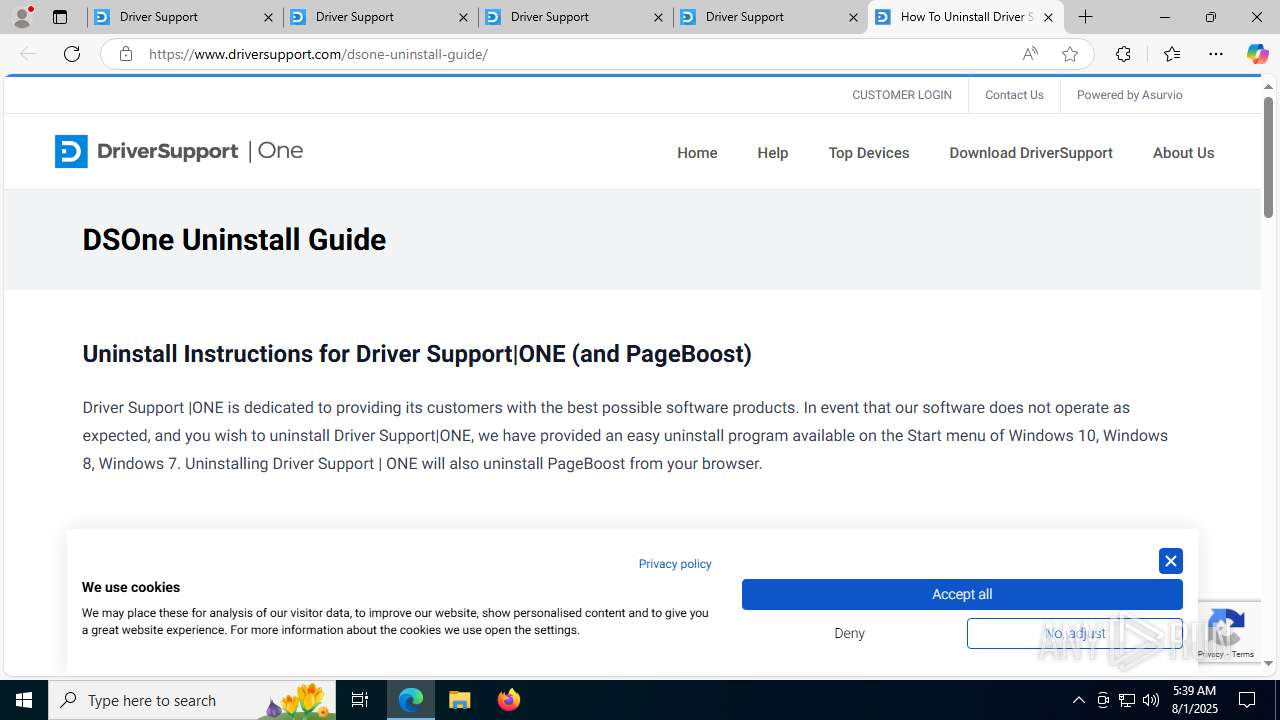Click Powered by Asurvio link
The height and width of the screenshot is (720, 1280).
(1129, 95)
